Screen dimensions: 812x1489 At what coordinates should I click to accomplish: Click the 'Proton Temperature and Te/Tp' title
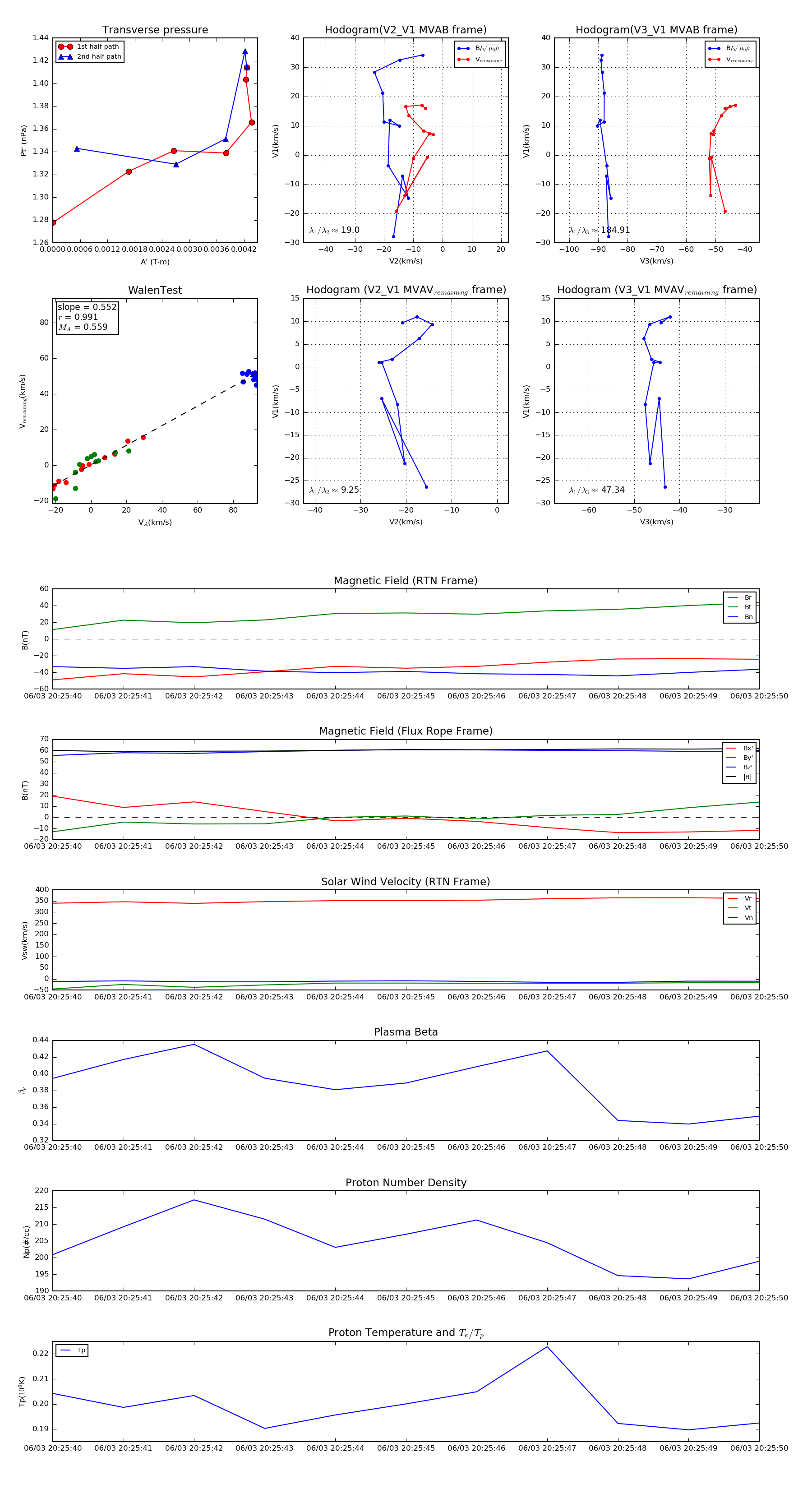click(406, 1333)
